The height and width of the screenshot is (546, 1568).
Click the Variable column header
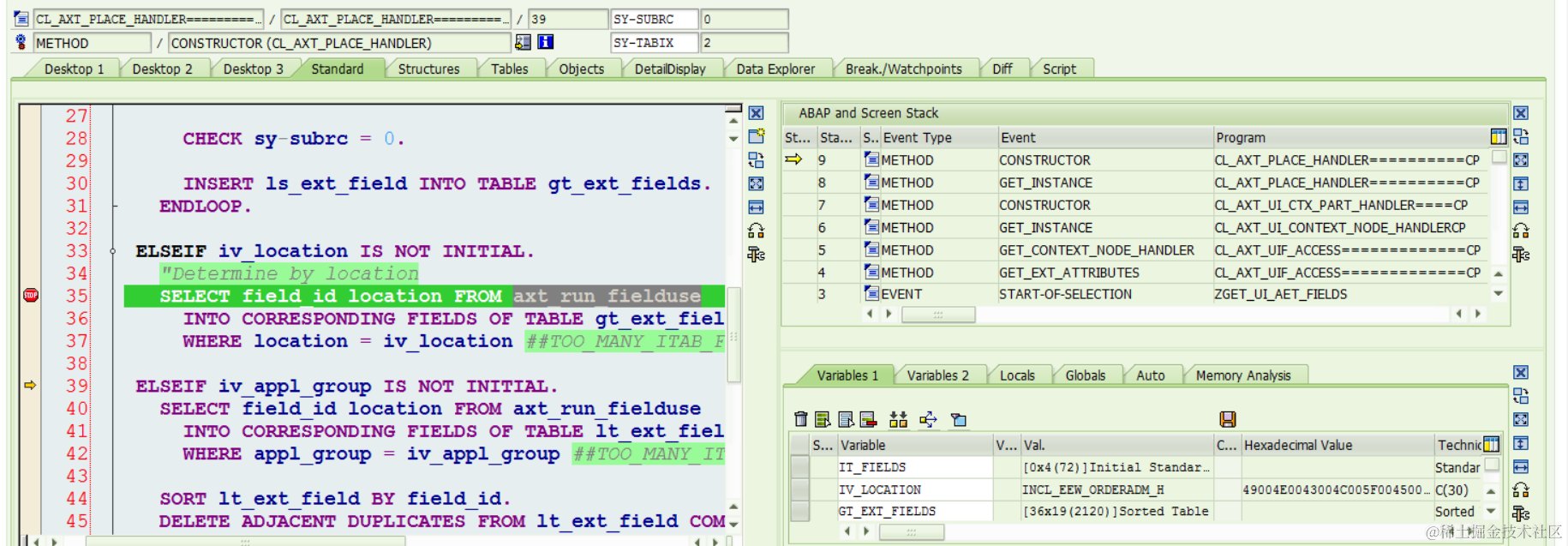coord(914,445)
